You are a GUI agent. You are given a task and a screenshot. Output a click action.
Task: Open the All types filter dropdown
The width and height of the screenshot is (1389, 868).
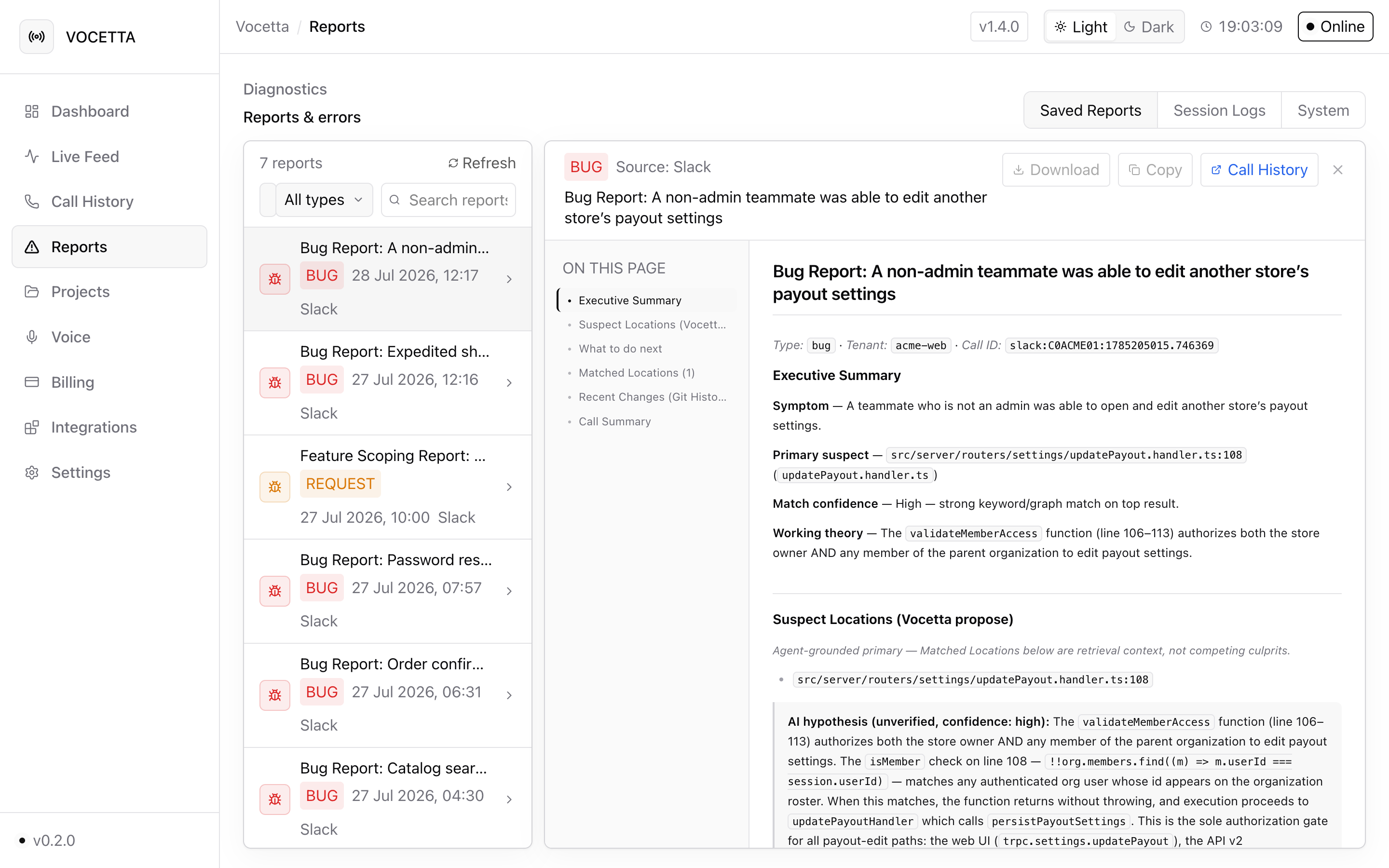[x=324, y=200]
